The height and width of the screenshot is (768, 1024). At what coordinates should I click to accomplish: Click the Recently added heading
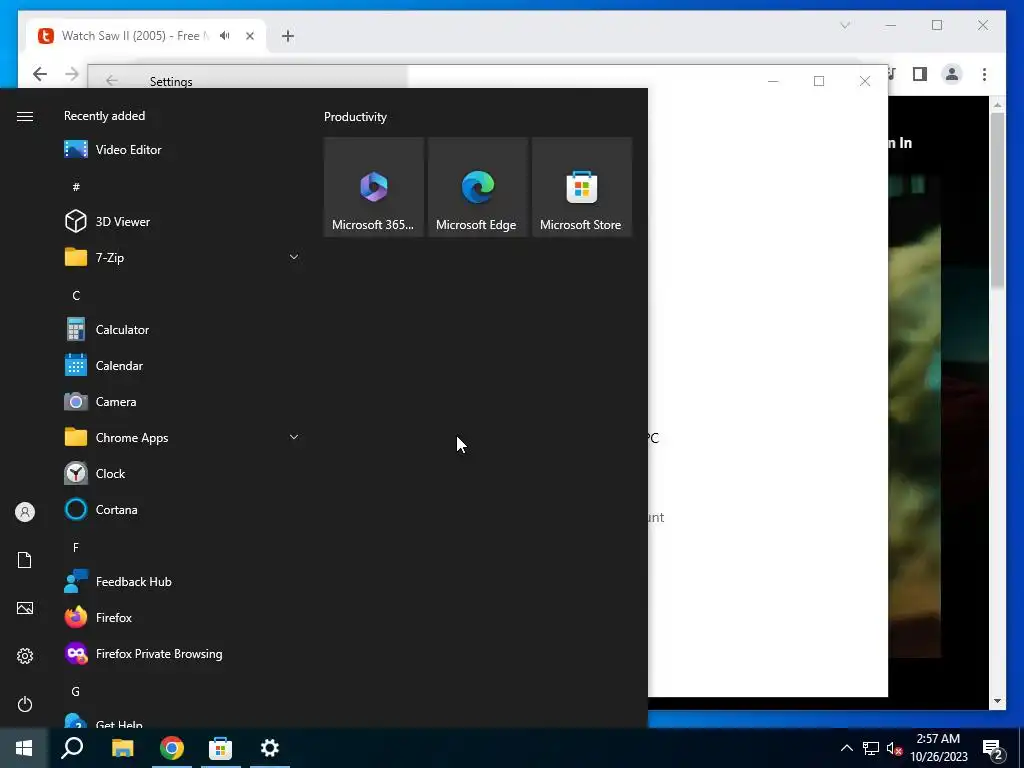click(104, 116)
